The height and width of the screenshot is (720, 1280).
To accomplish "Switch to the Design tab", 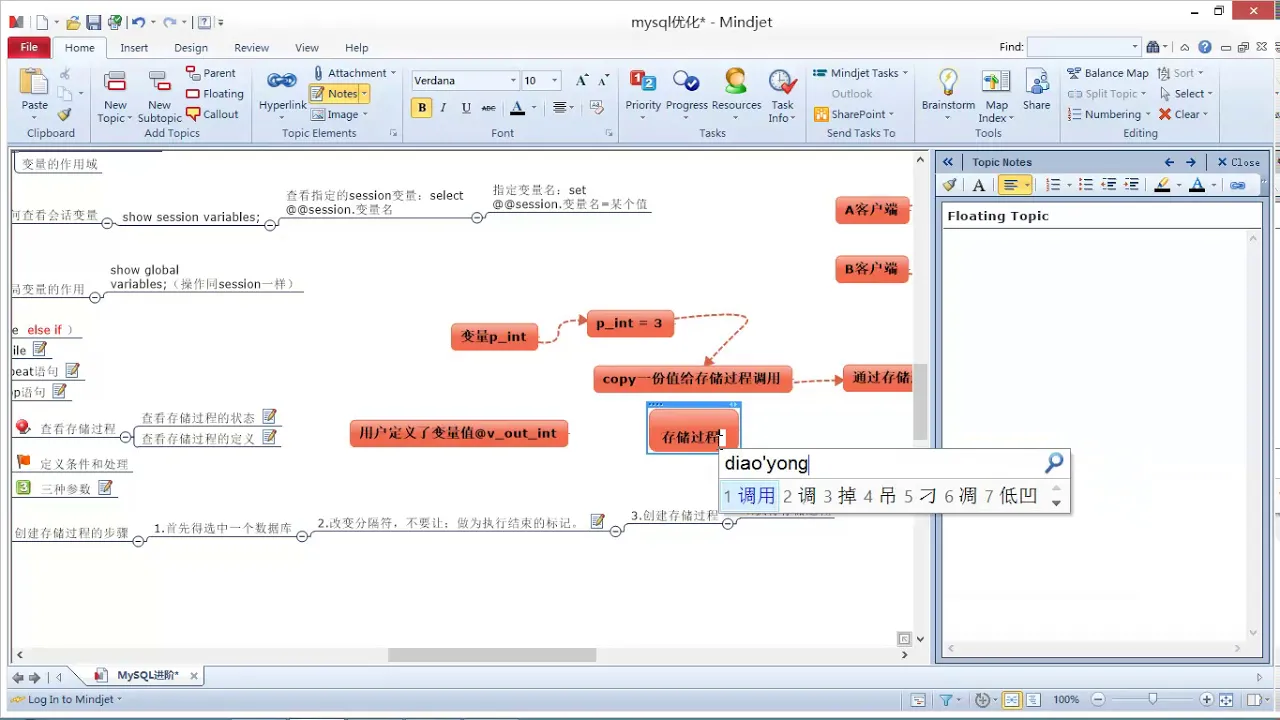I will (x=191, y=47).
